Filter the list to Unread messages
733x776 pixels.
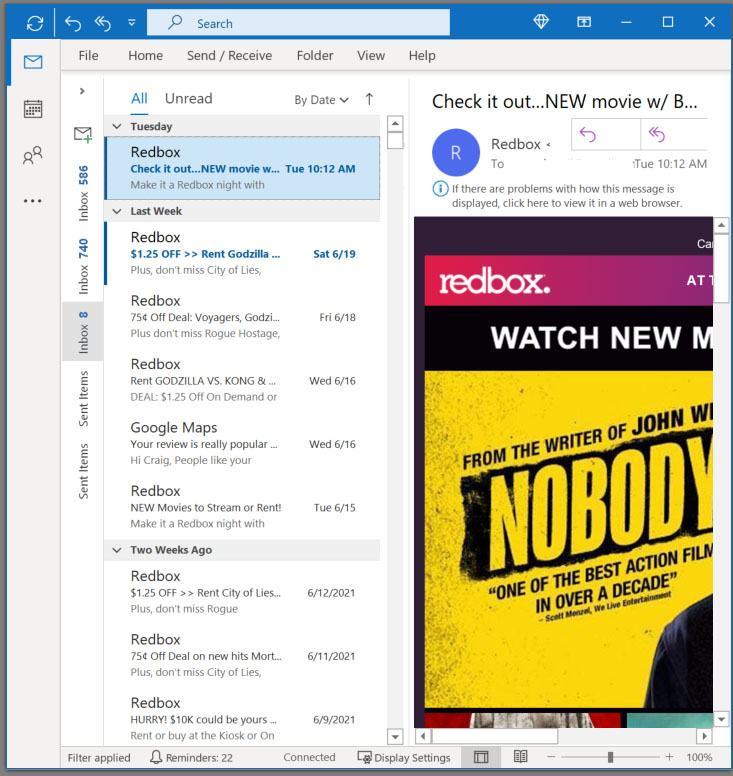[189, 98]
